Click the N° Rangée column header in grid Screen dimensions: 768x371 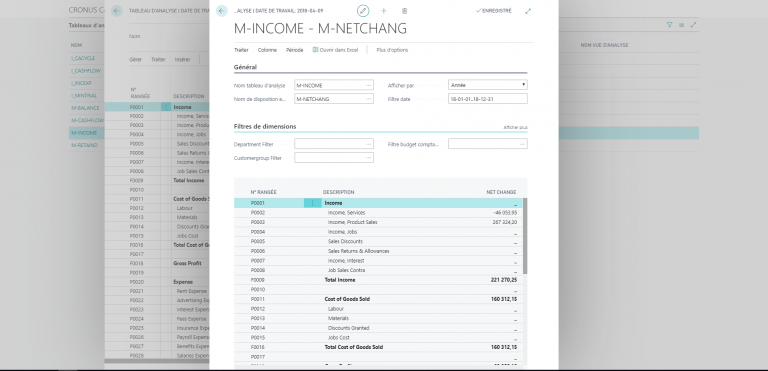pos(264,192)
